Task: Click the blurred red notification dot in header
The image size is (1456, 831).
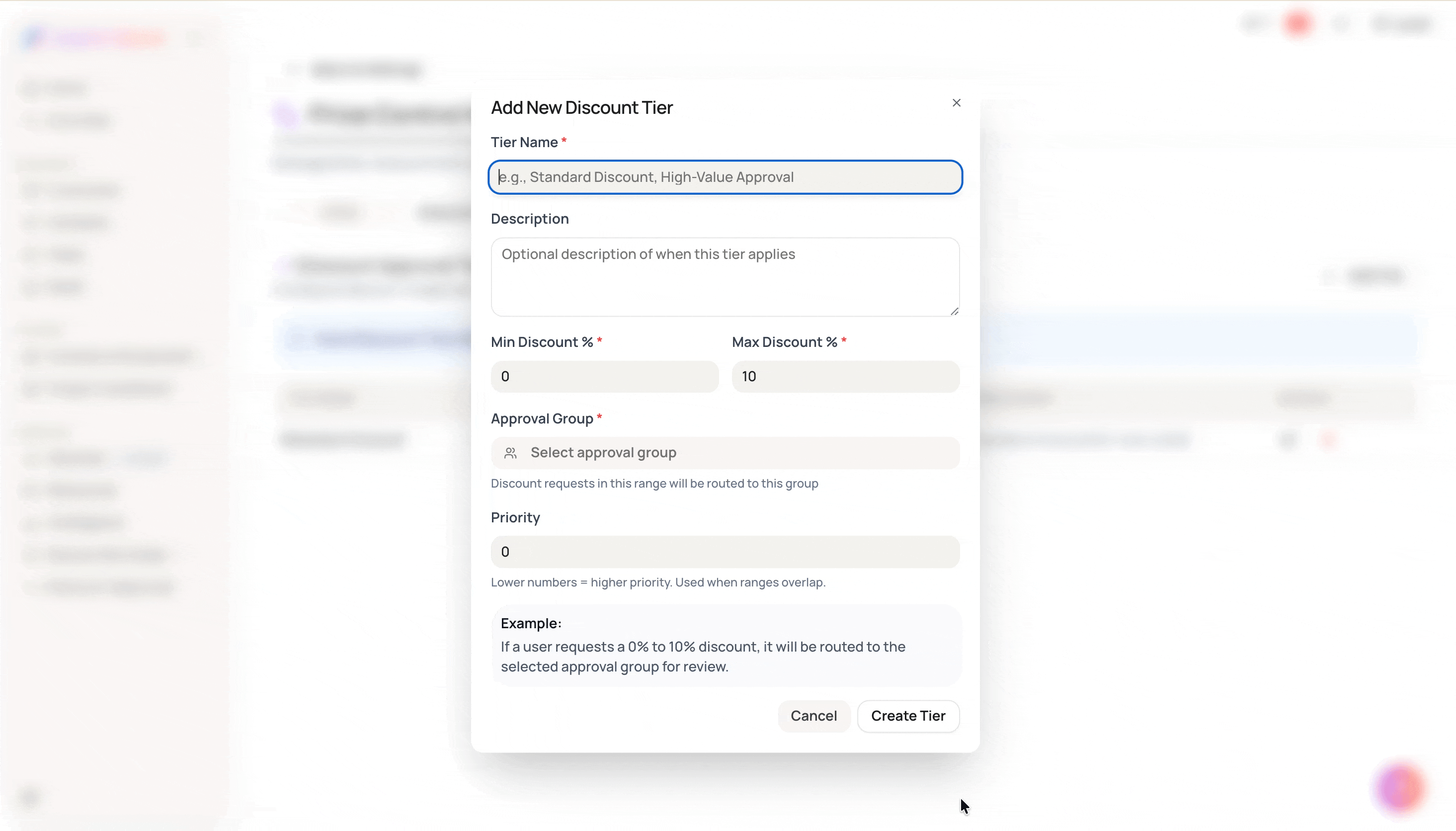Action: (1297, 24)
